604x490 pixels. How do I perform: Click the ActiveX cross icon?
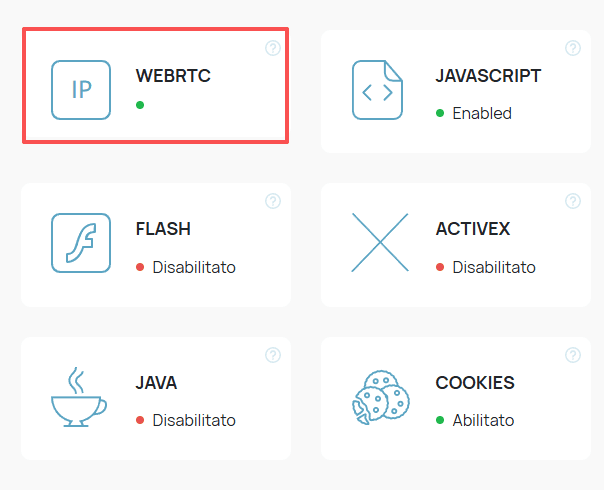(380, 243)
